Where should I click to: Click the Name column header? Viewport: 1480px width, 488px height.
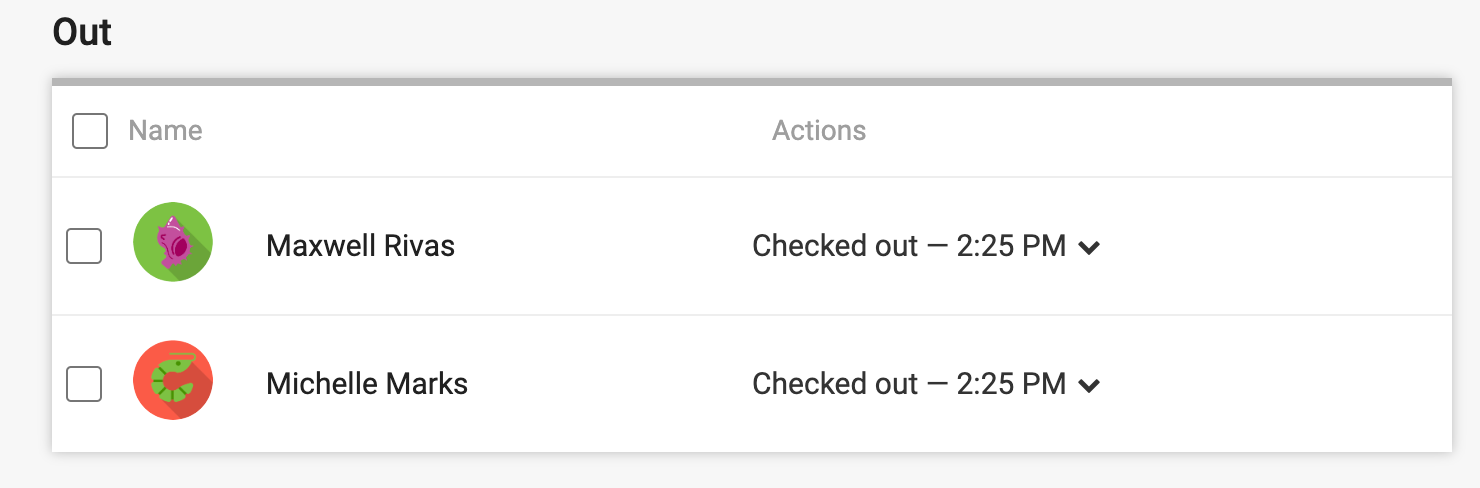166,131
